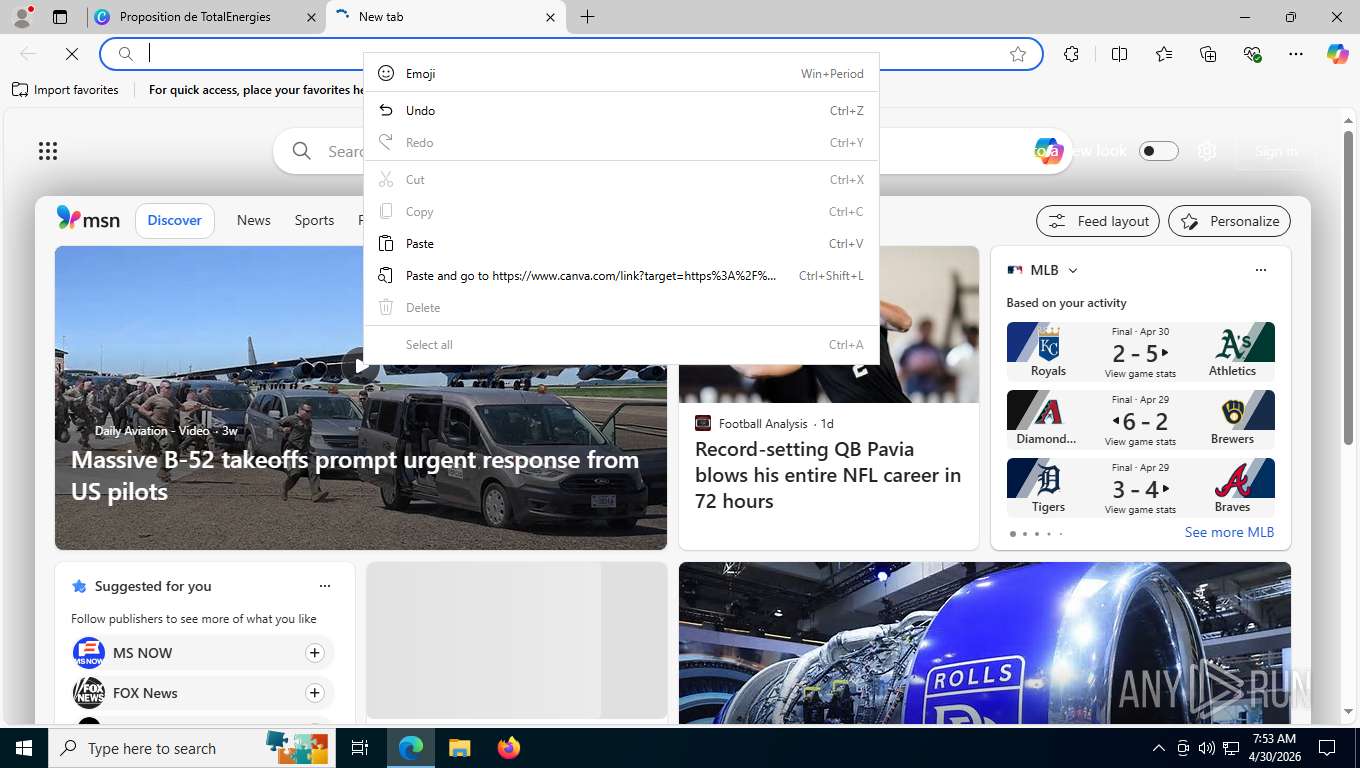Select Undo in the context menu
This screenshot has width=1360, height=768.
(x=621, y=110)
